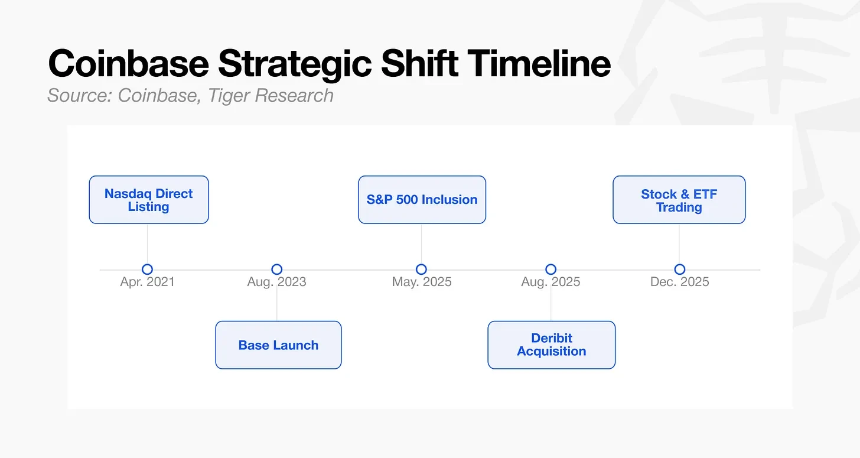This screenshot has height=458, width=860.
Task: Select the Deribit Acquisition box
Action: coord(551,345)
